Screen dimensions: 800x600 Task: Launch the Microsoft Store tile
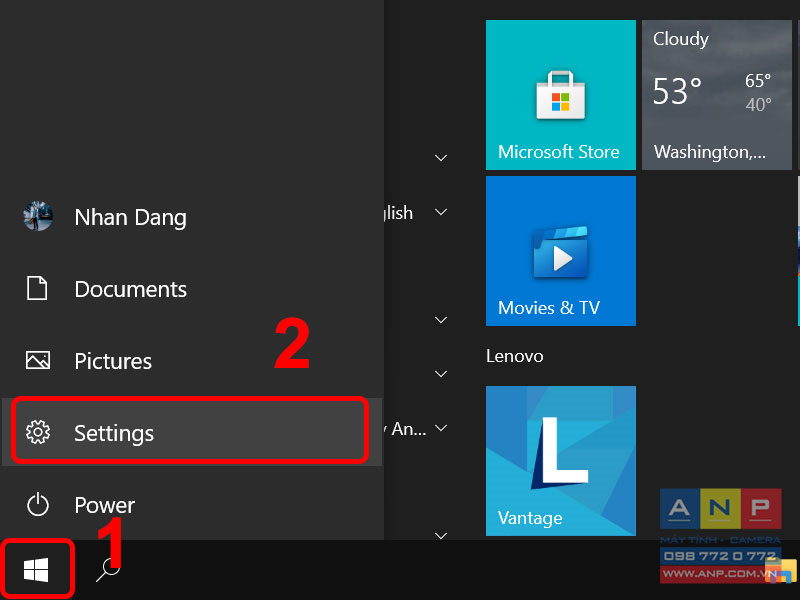click(x=561, y=95)
